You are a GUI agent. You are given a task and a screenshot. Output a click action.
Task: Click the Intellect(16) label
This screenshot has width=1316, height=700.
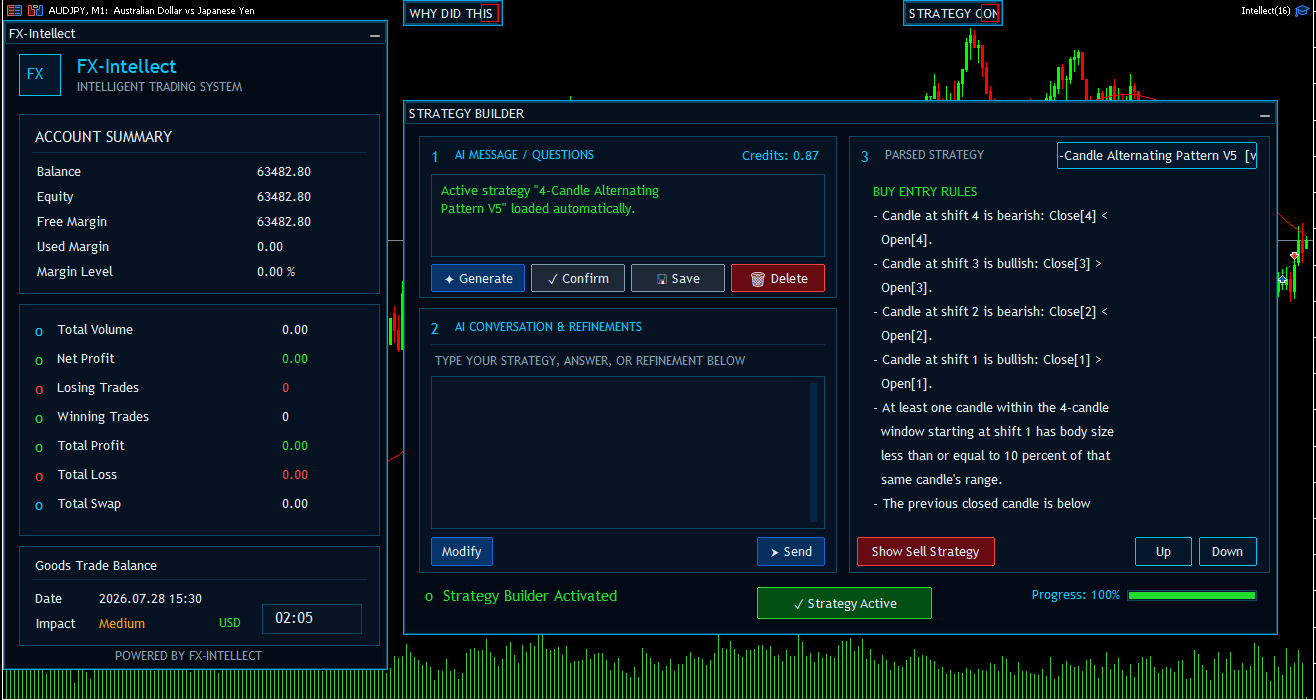click(1266, 10)
